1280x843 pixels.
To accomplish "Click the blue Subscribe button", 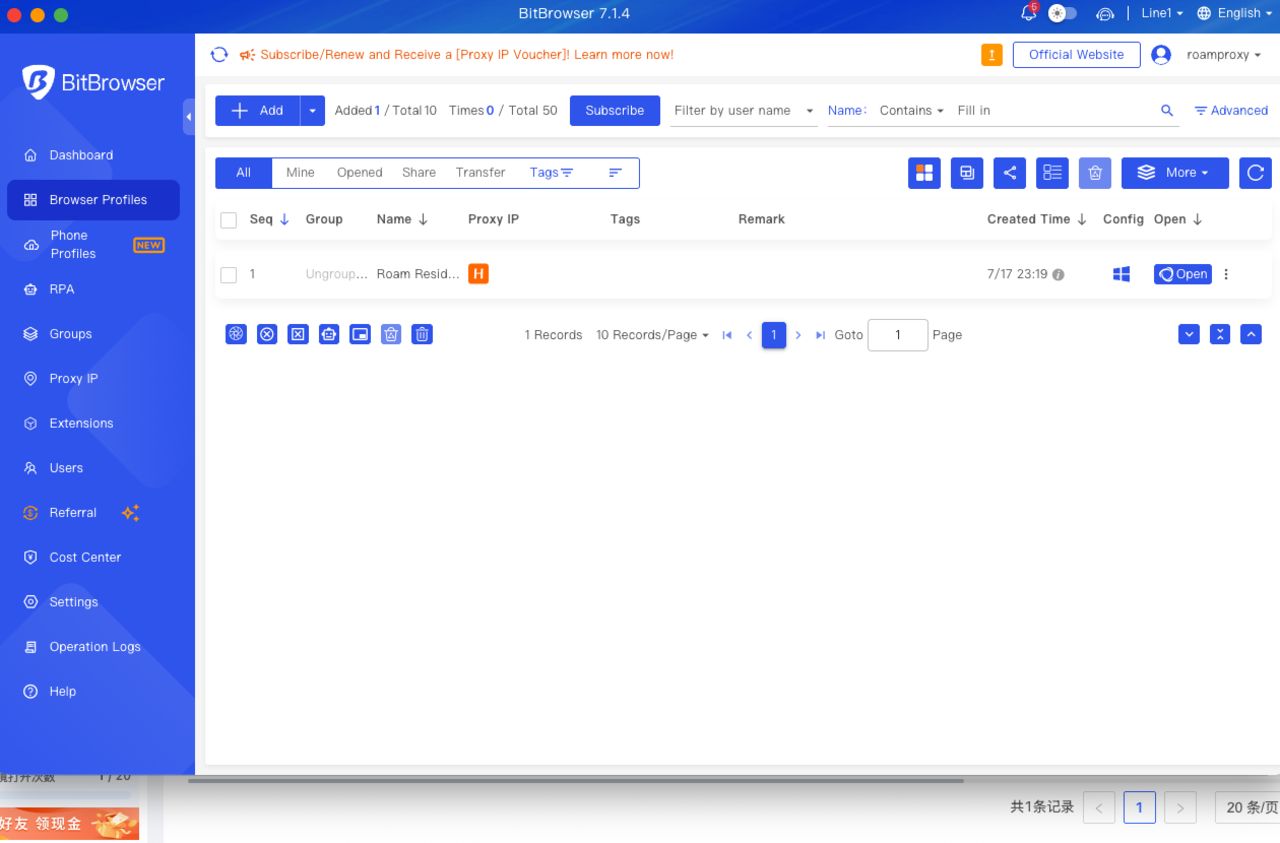I will tap(615, 111).
